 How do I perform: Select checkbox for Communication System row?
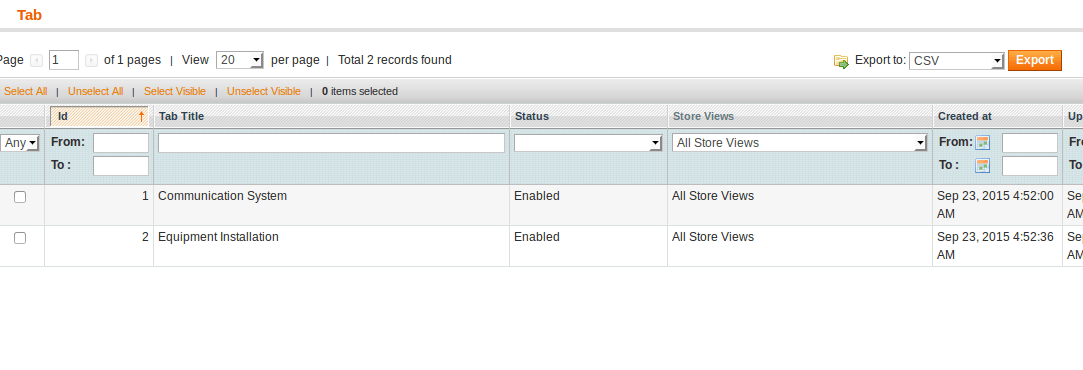[x=20, y=197]
